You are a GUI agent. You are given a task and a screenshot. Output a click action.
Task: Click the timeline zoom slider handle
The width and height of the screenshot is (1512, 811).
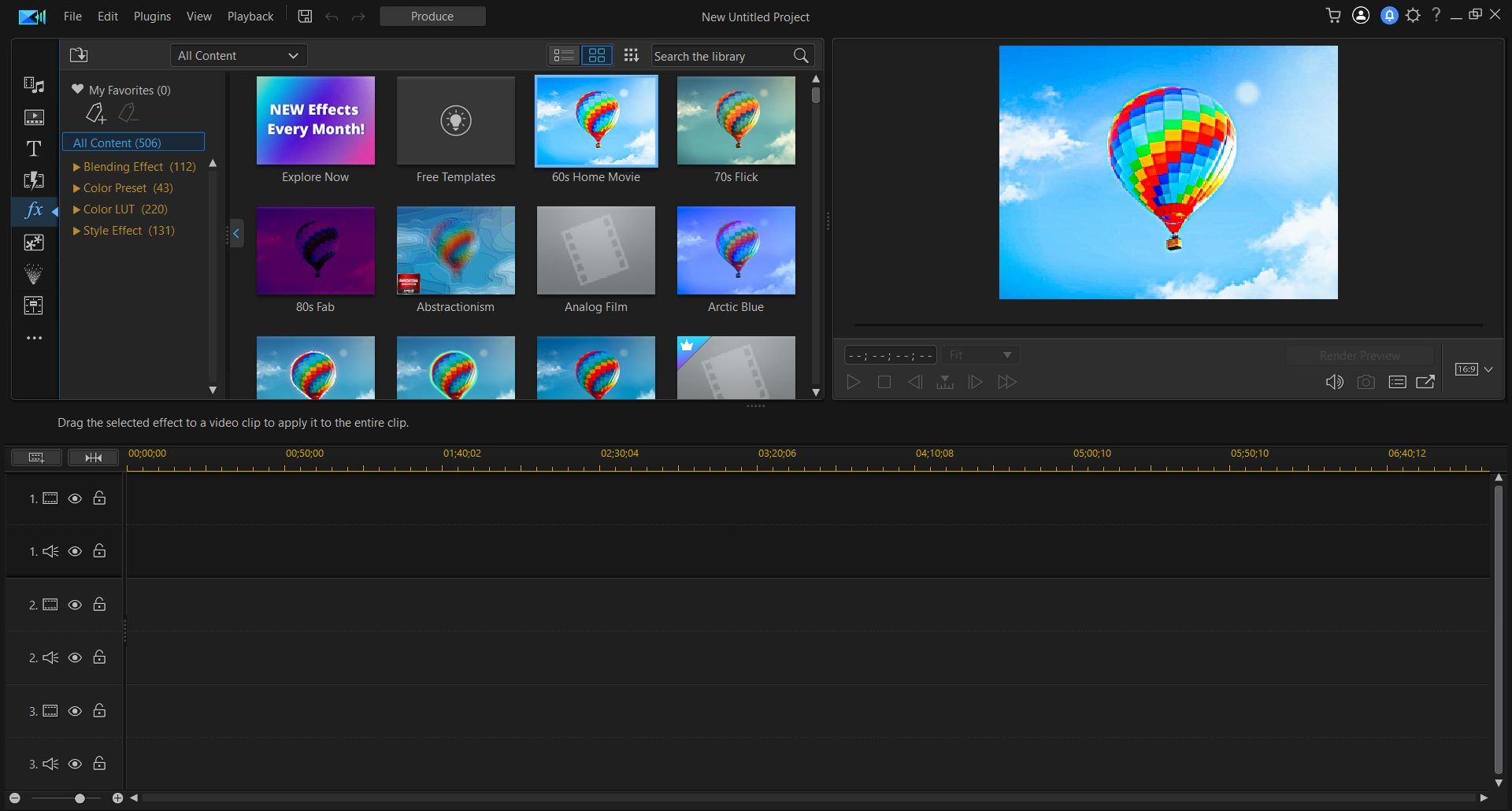click(x=80, y=798)
